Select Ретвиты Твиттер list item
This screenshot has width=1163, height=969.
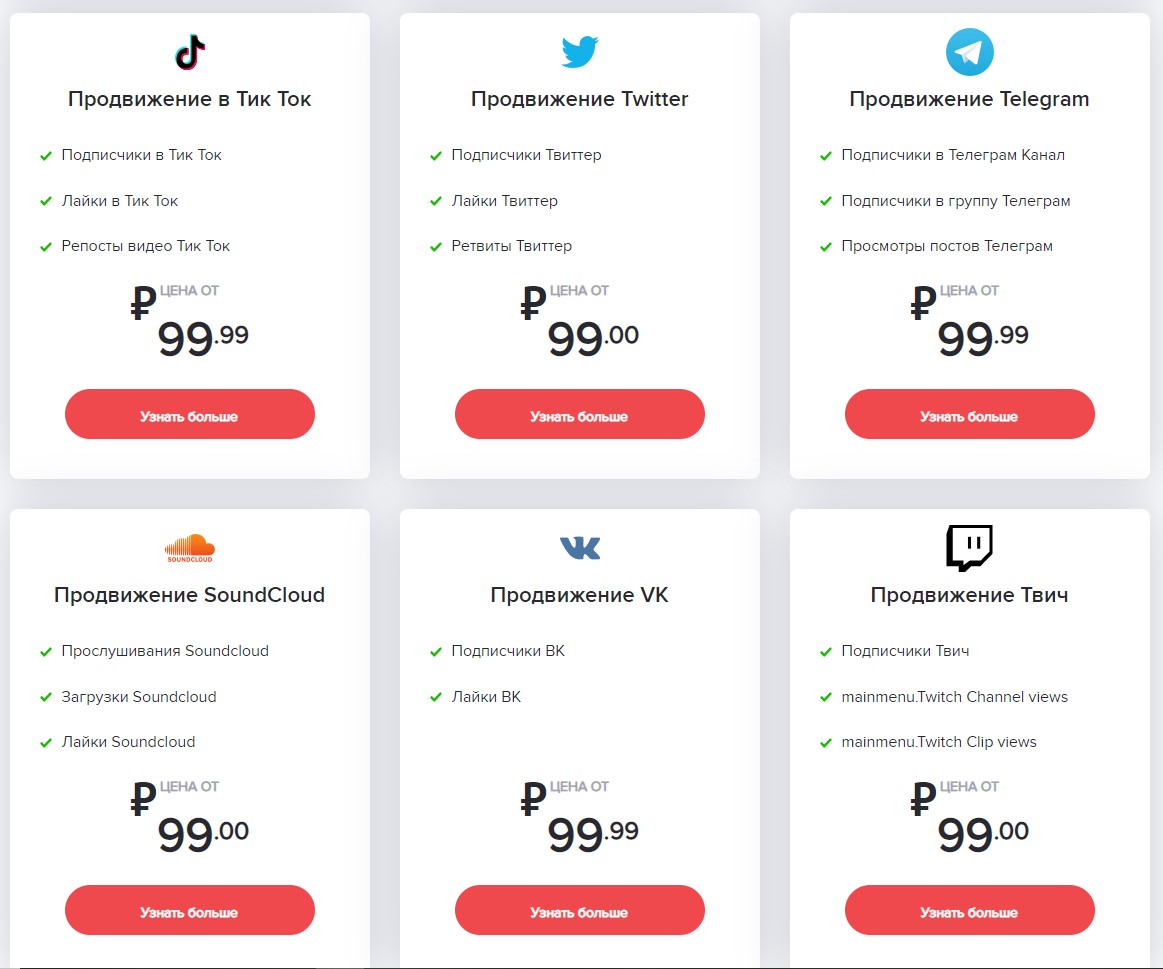coord(511,246)
